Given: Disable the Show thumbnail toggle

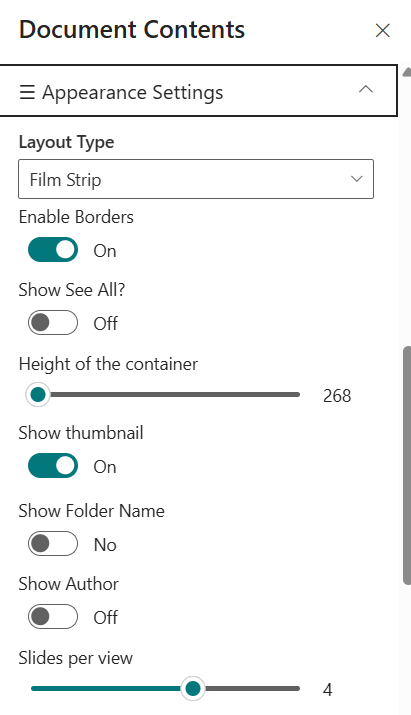Looking at the screenshot, I should [x=53, y=466].
